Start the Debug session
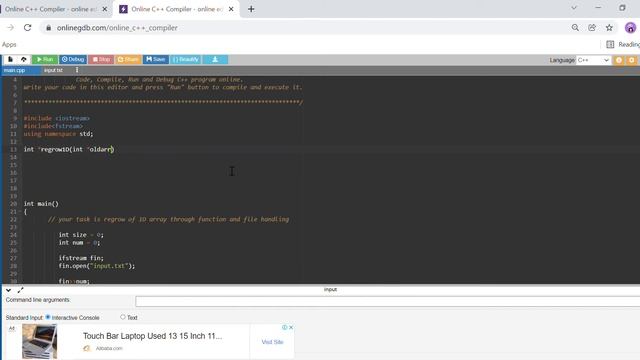 [x=73, y=60]
